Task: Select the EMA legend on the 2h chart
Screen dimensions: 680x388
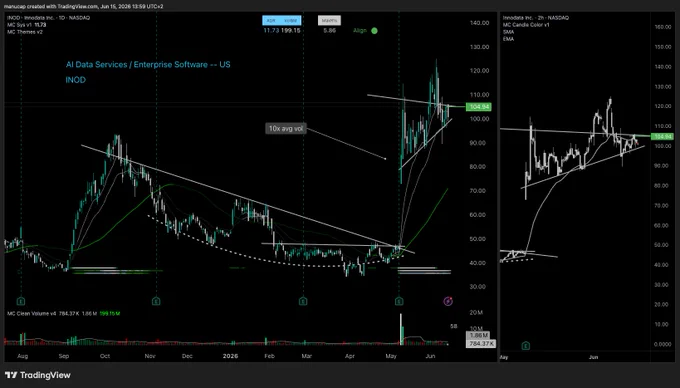Action: pyautogui.click(x=508, y=39)
